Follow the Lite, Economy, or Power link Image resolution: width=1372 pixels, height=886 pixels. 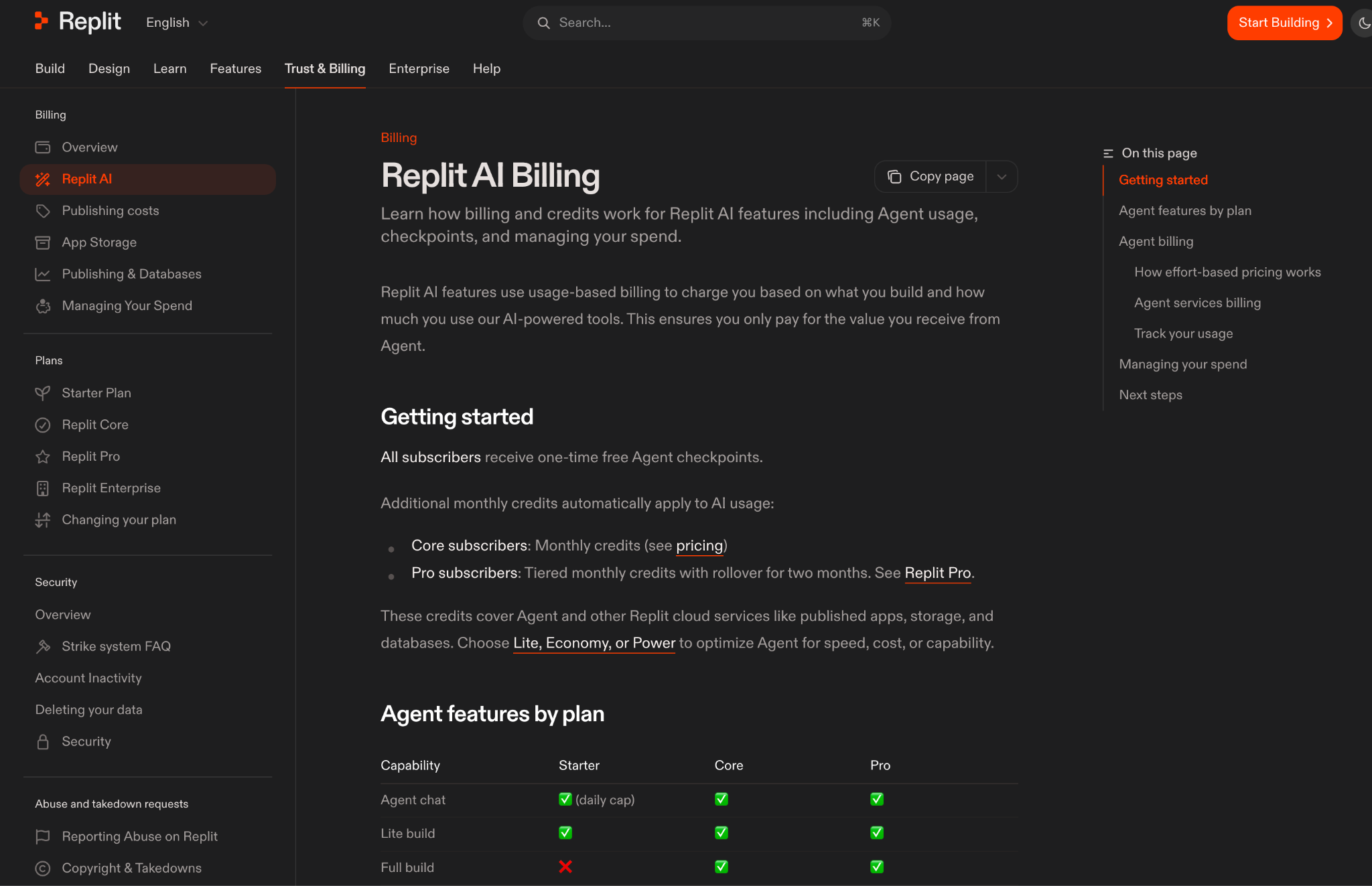(594, 643)
